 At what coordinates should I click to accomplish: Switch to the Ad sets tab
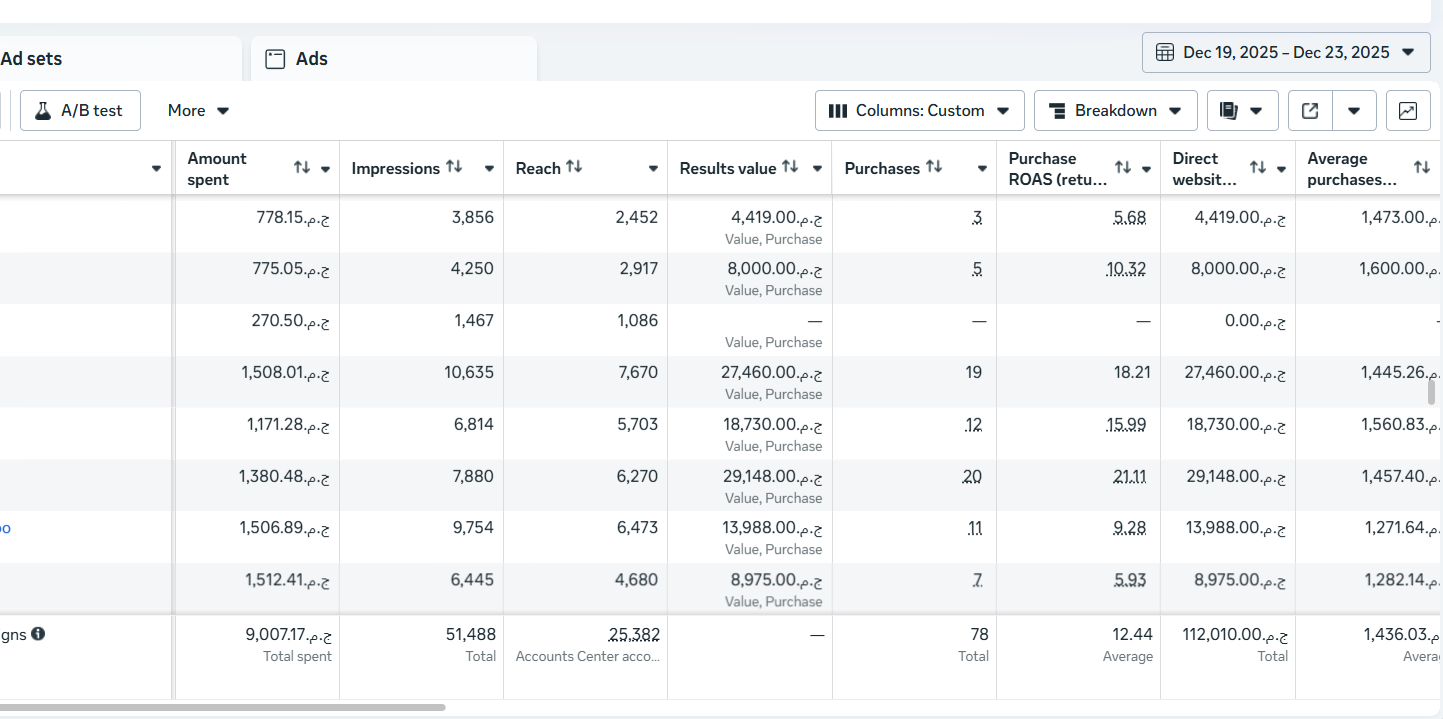coord(30,58)
